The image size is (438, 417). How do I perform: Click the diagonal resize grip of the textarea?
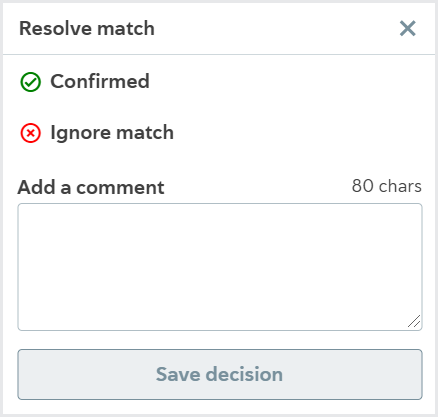pyautogui.click(x=414, y=322)
